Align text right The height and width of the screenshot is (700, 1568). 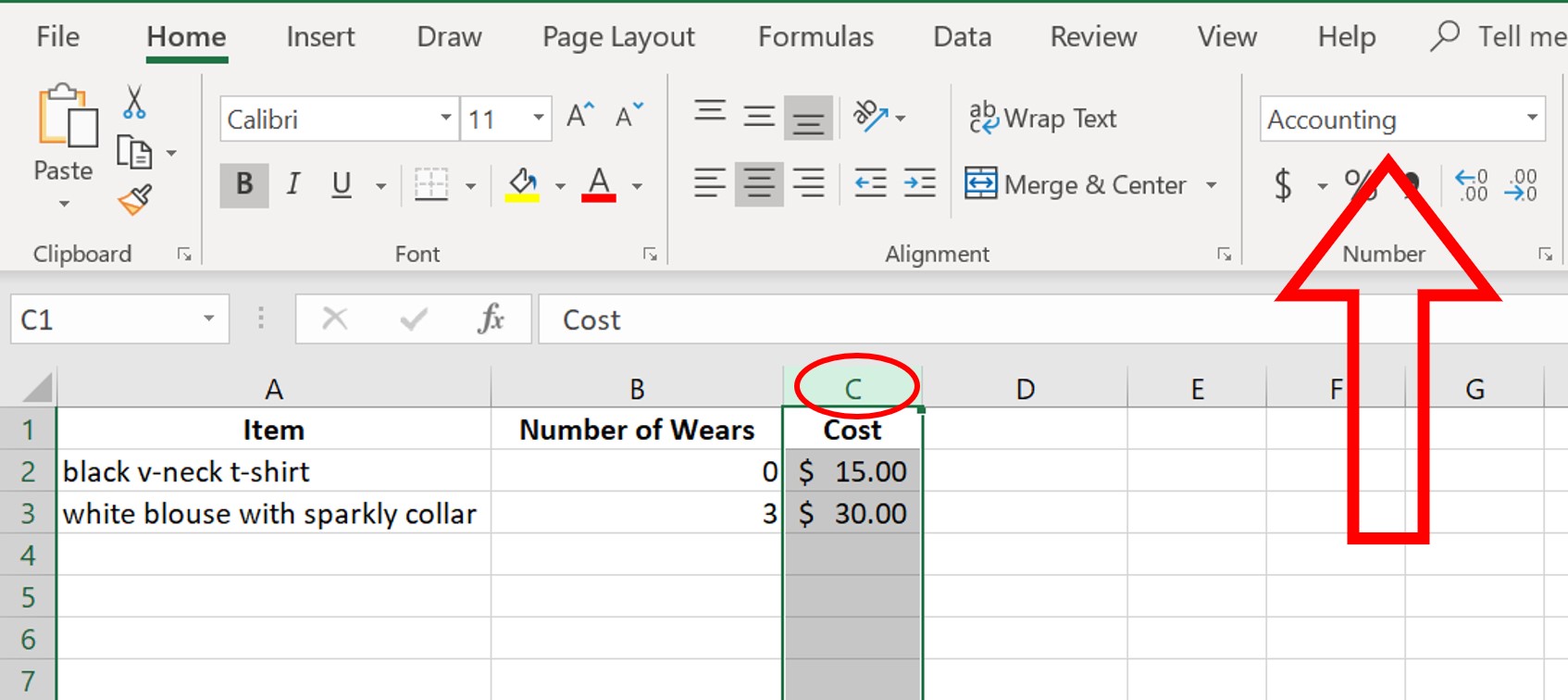[808, 183]
